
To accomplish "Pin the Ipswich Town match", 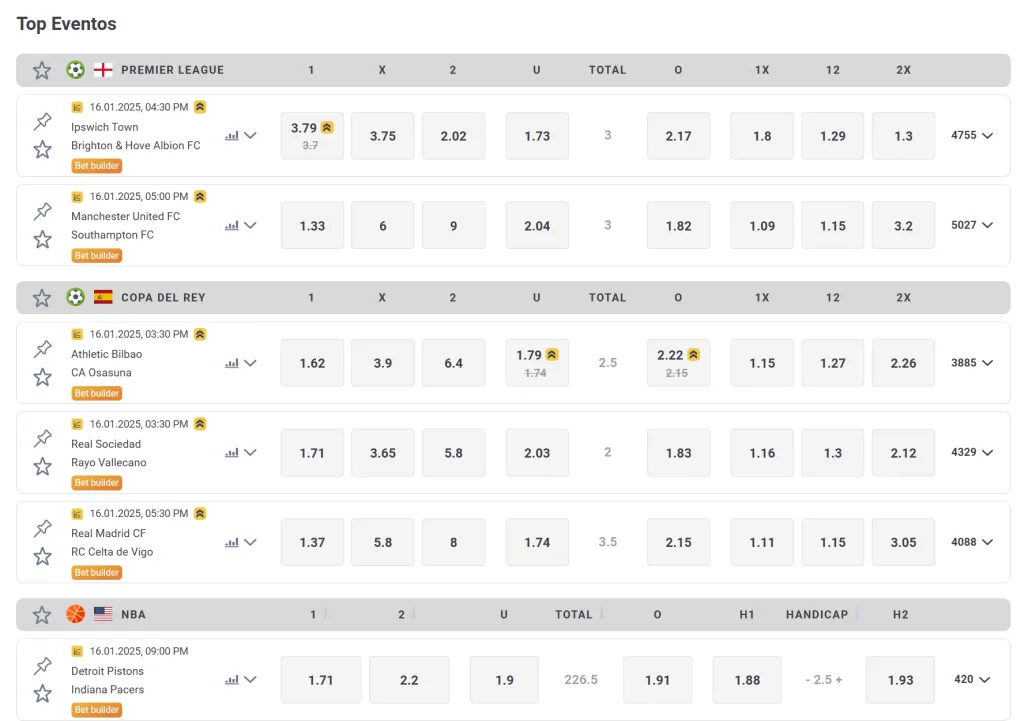I will click(42, 122).
